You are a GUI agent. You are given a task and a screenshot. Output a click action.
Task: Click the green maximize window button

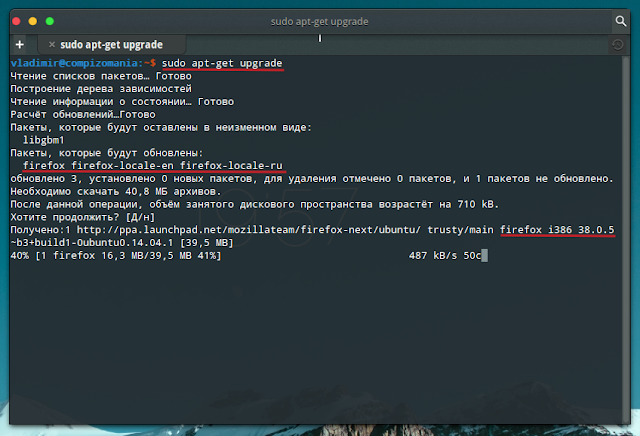pos(50,21)
